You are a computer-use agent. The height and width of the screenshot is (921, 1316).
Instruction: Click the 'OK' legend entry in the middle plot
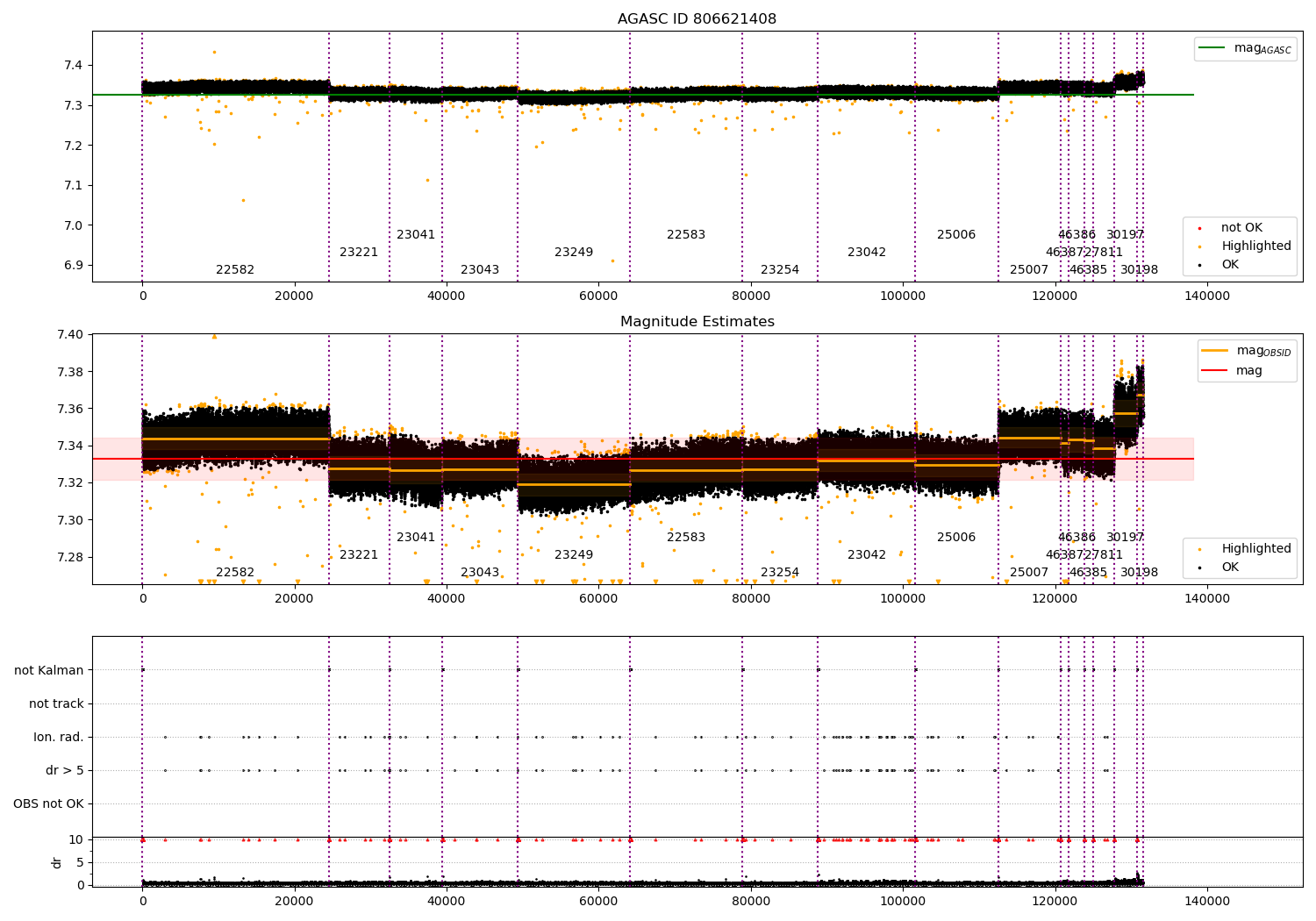point(1230,568)
